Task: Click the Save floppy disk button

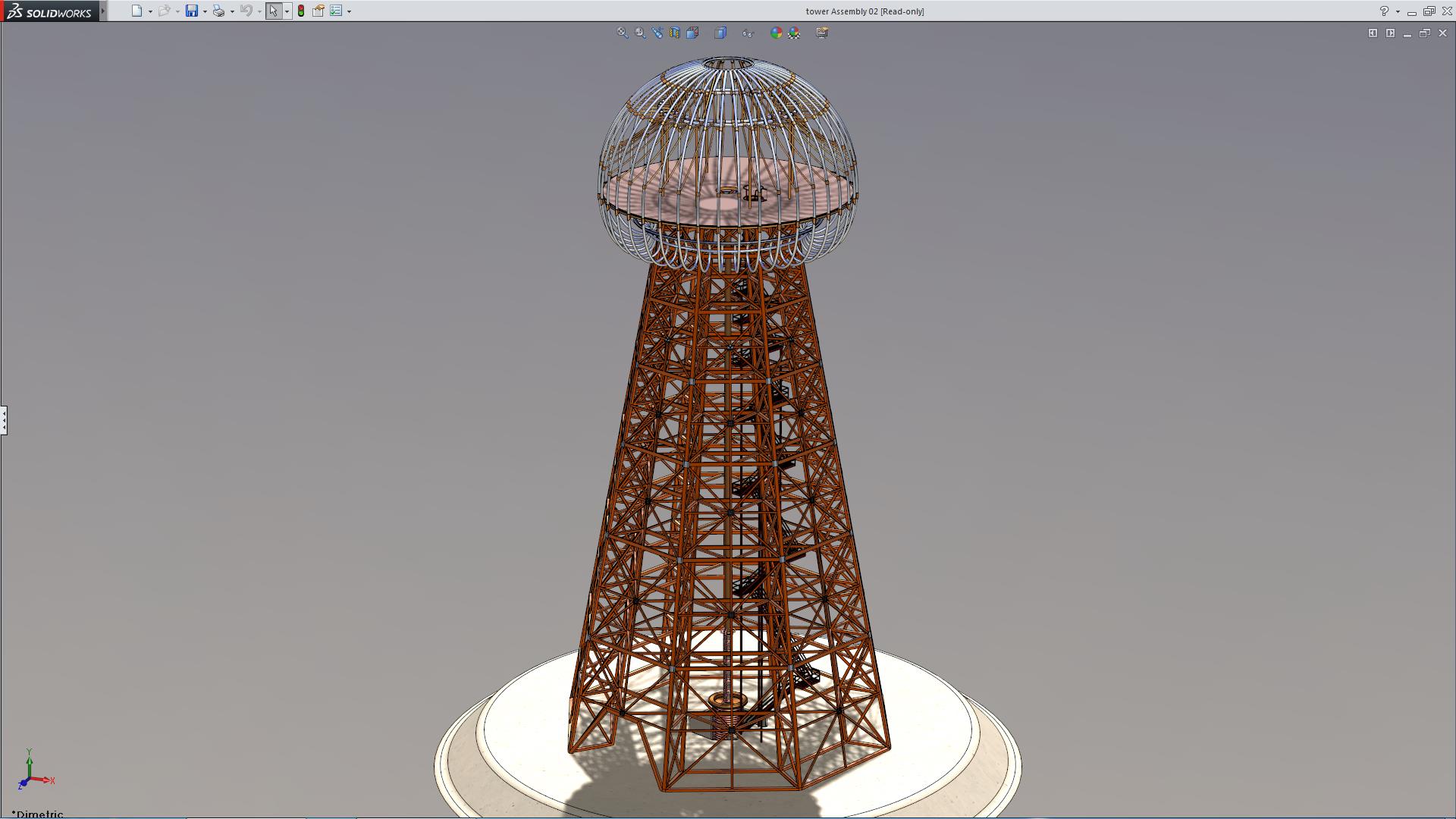Action: [x=192, y=11]
